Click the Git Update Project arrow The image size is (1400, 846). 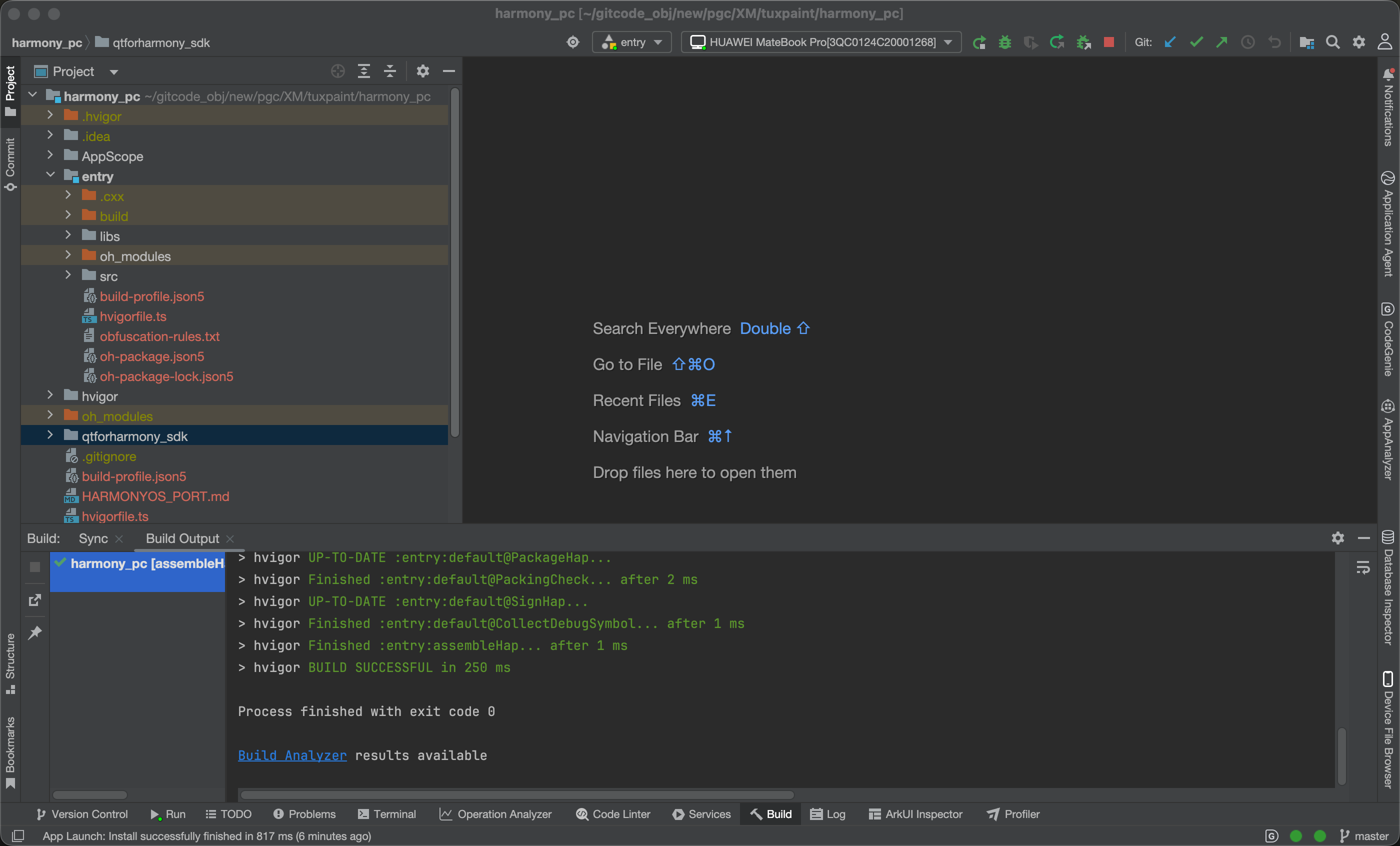(x=1169, y=42)
